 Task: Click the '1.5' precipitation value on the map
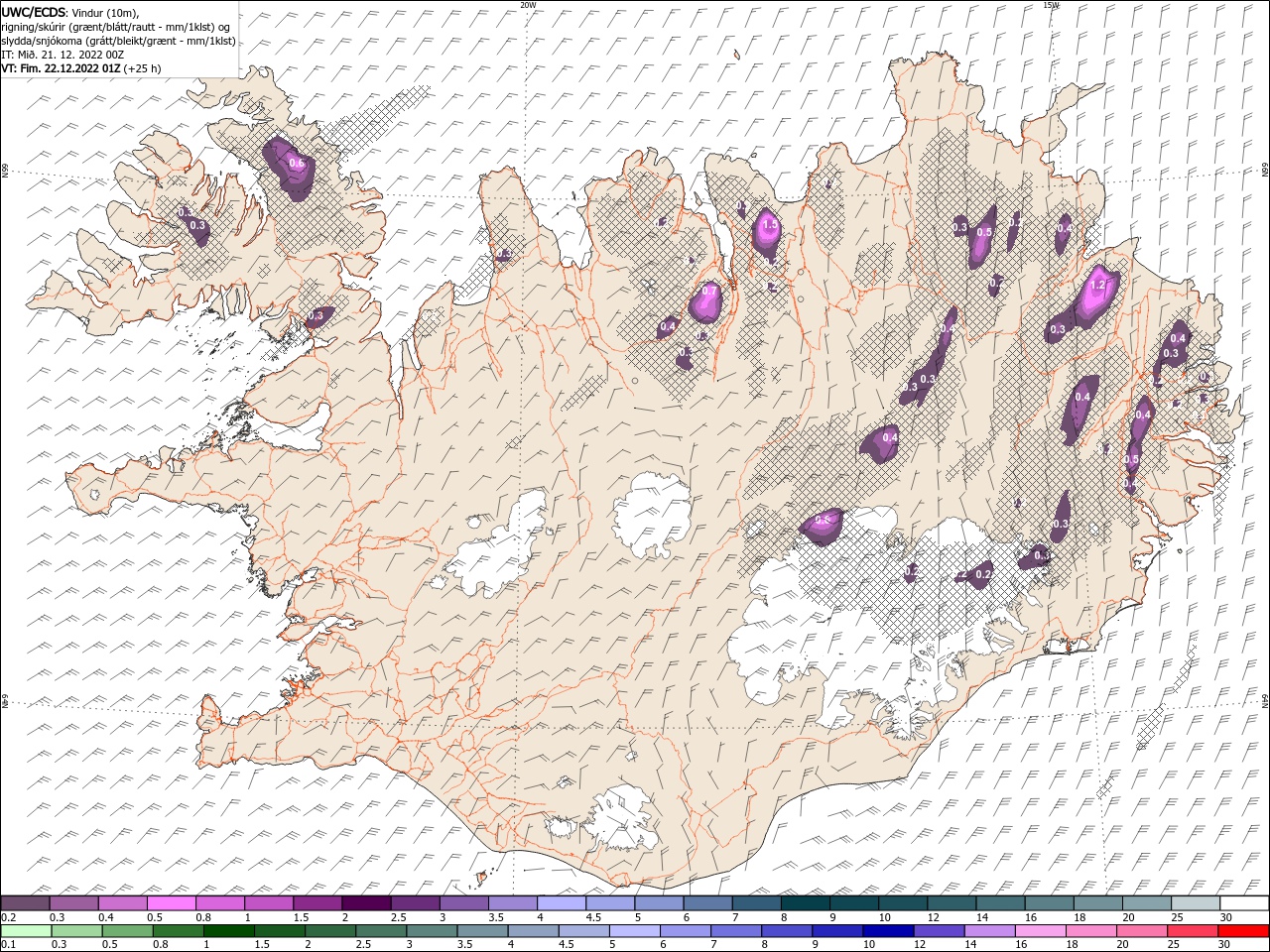click(769, 225)
